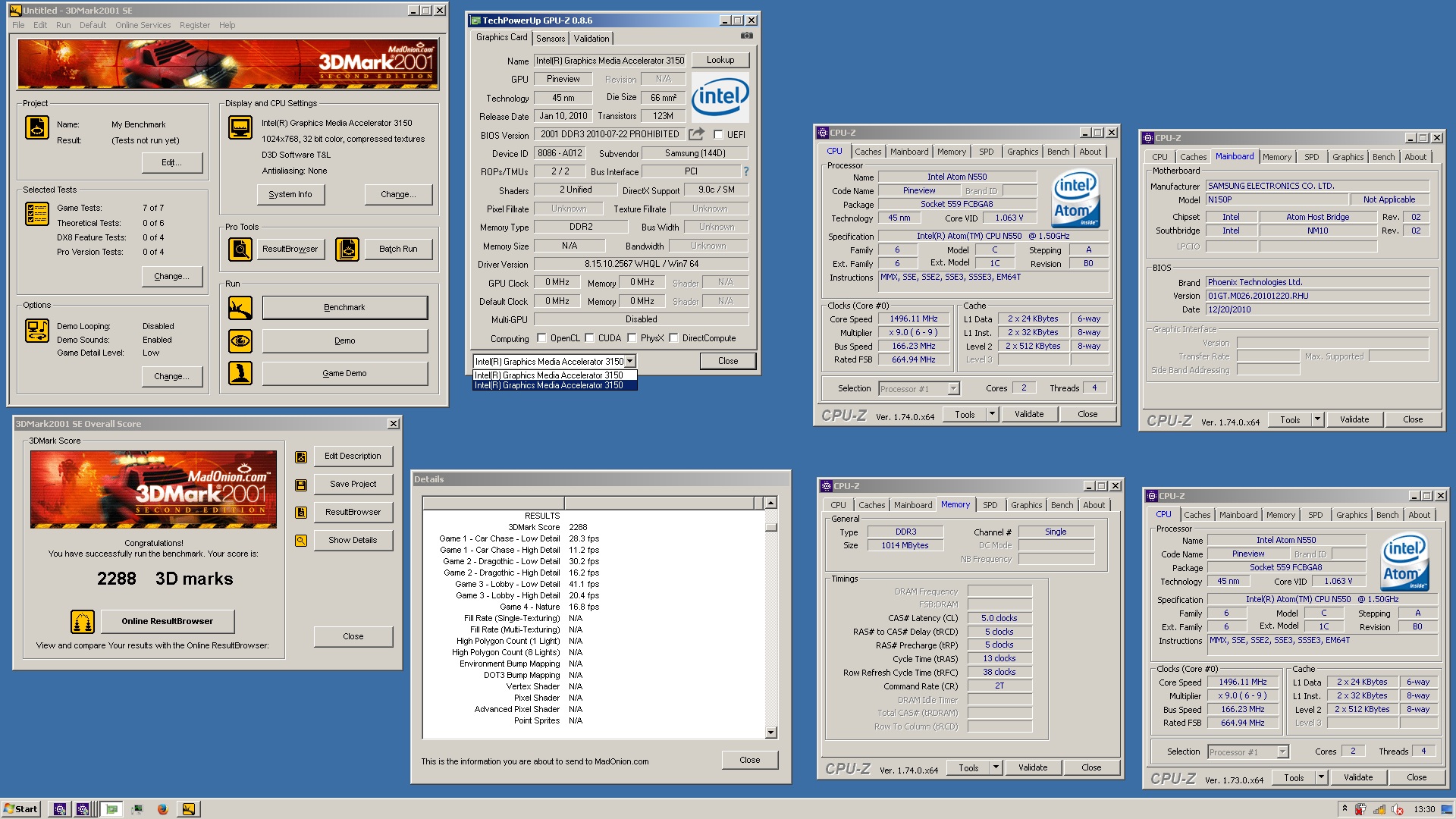1456x819 pixels.
Task: Click the Selected Tests checklist icon
Action: click(37, 214)
